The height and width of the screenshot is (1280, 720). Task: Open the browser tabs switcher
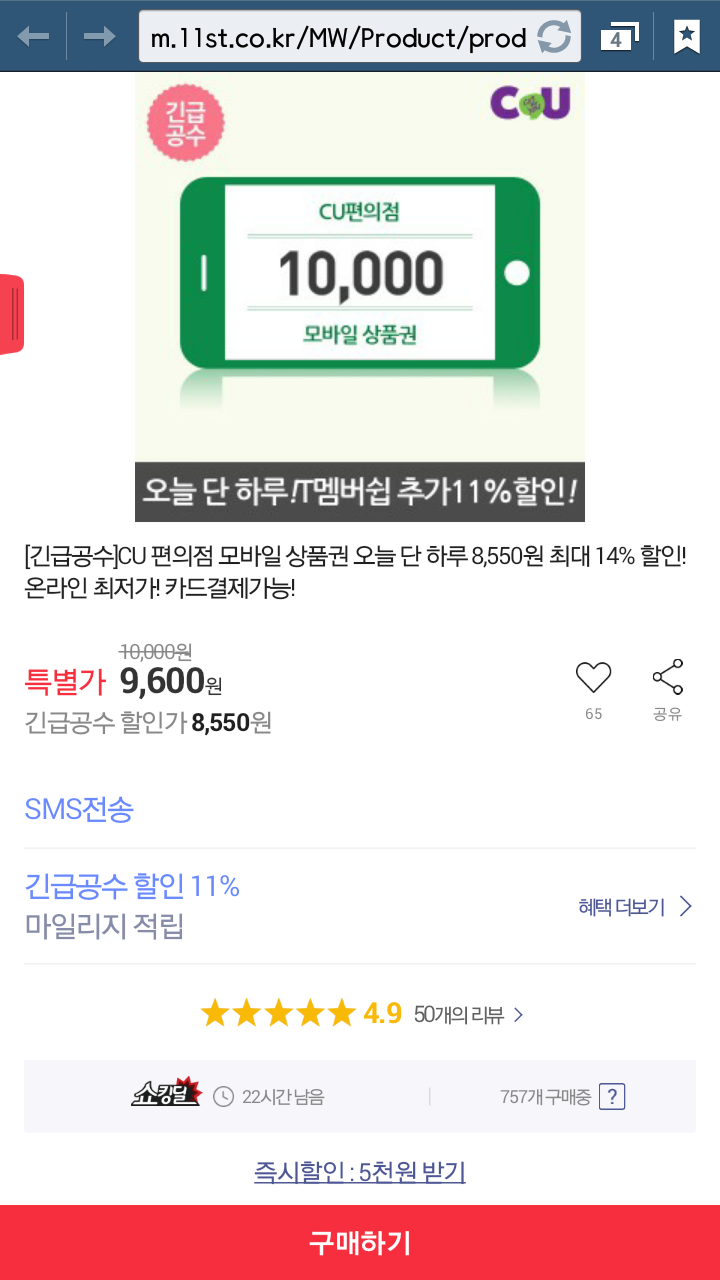click(x=618, y=38)
